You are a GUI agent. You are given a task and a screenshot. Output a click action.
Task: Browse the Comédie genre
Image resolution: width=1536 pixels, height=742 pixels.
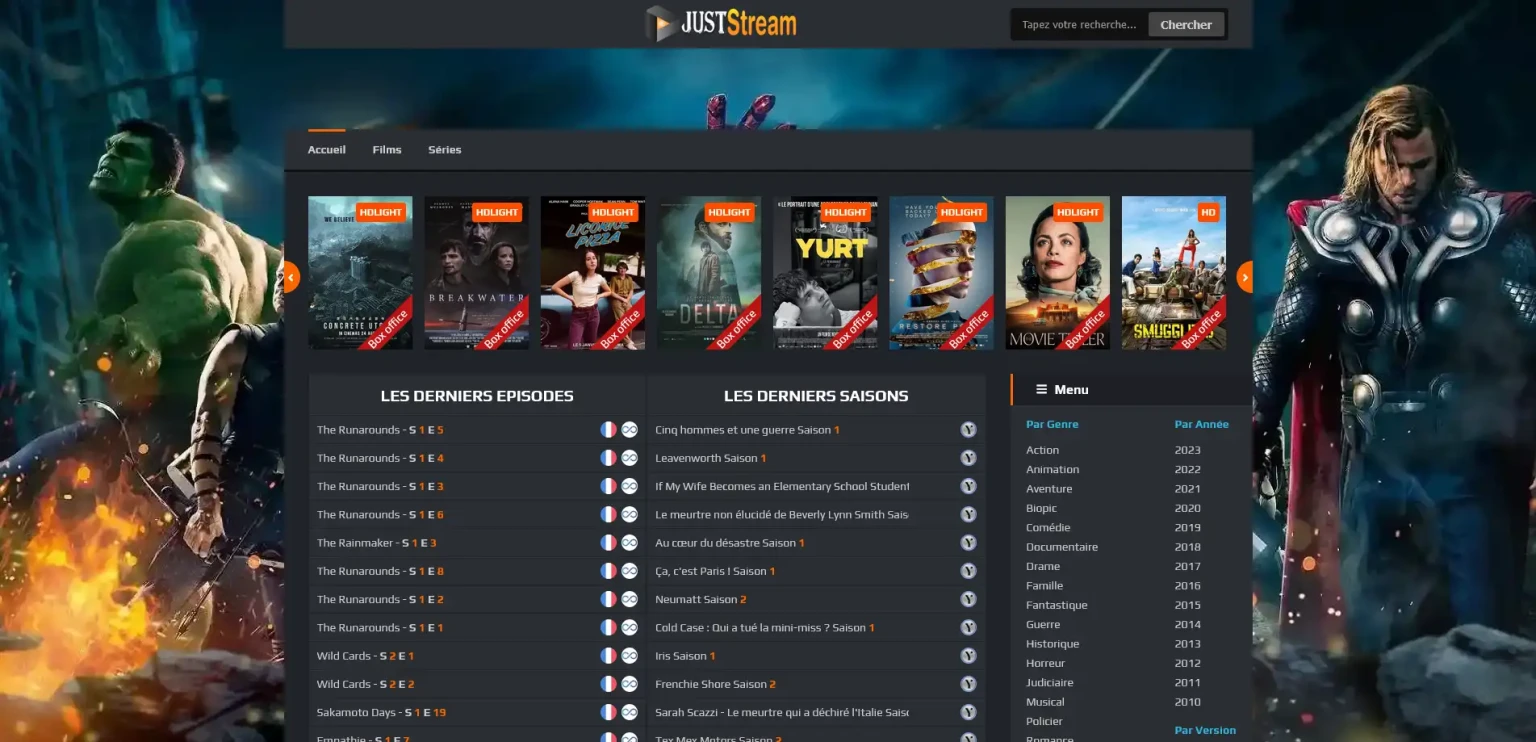[x=1048, y=527]
